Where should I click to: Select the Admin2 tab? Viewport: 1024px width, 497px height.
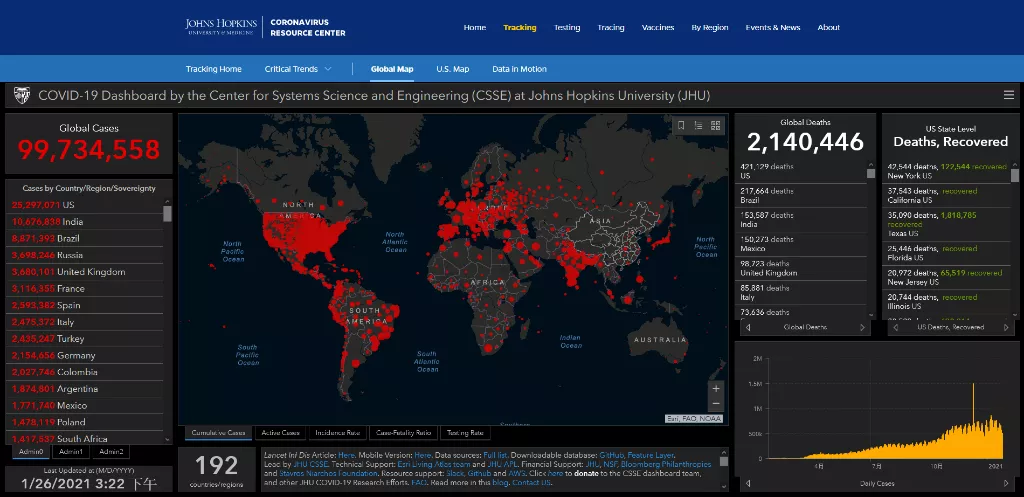(110, 451)
